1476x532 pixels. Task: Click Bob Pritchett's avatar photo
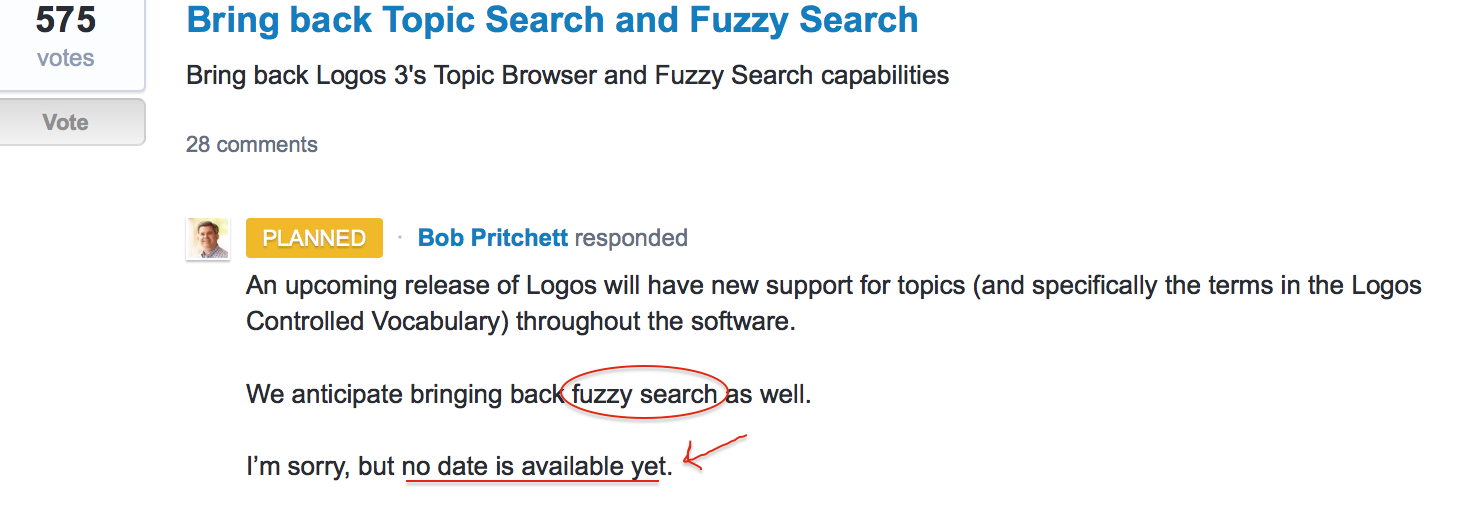click(x=208, y=238)
